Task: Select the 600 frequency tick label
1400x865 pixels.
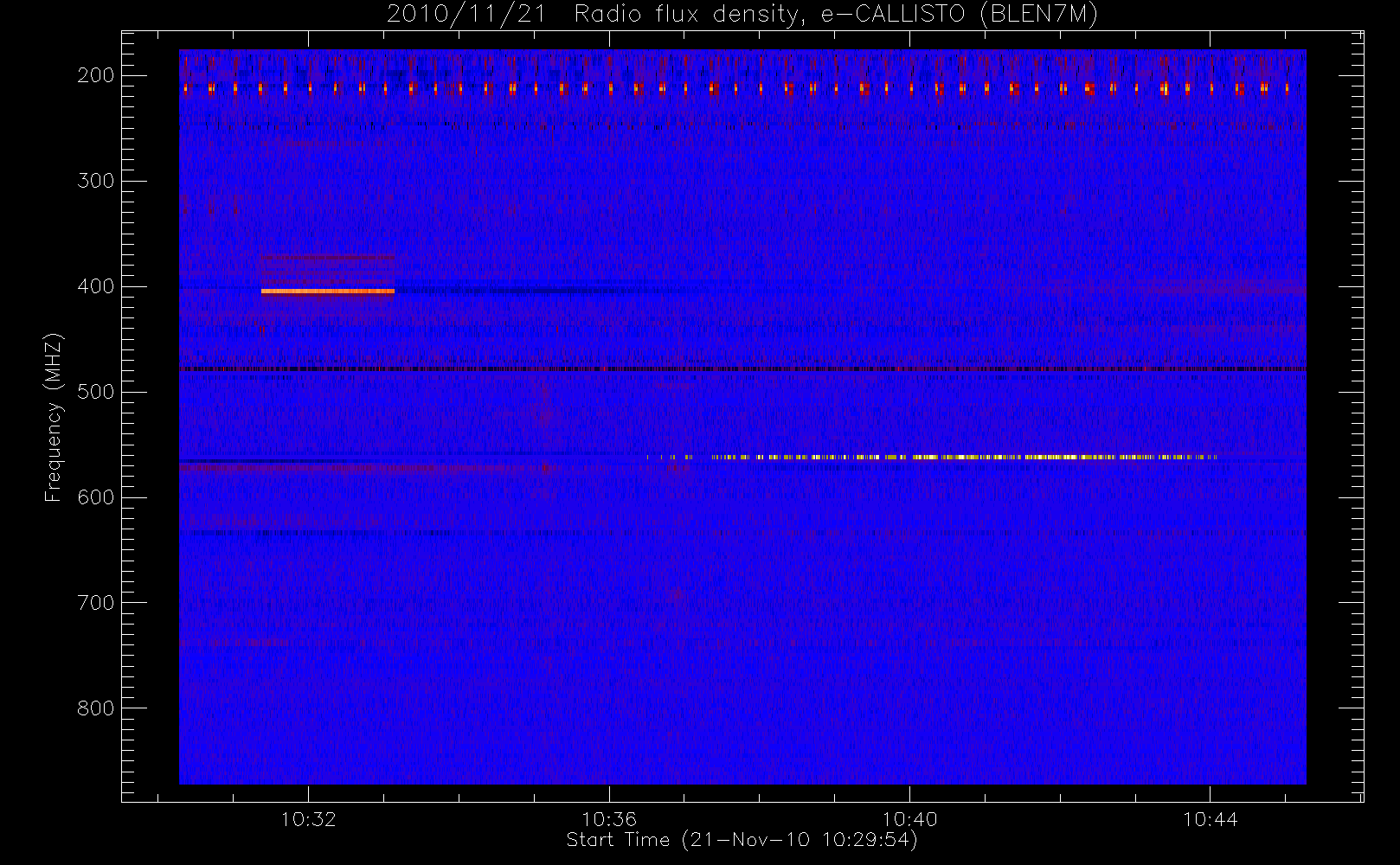Action: pos(95,497)
